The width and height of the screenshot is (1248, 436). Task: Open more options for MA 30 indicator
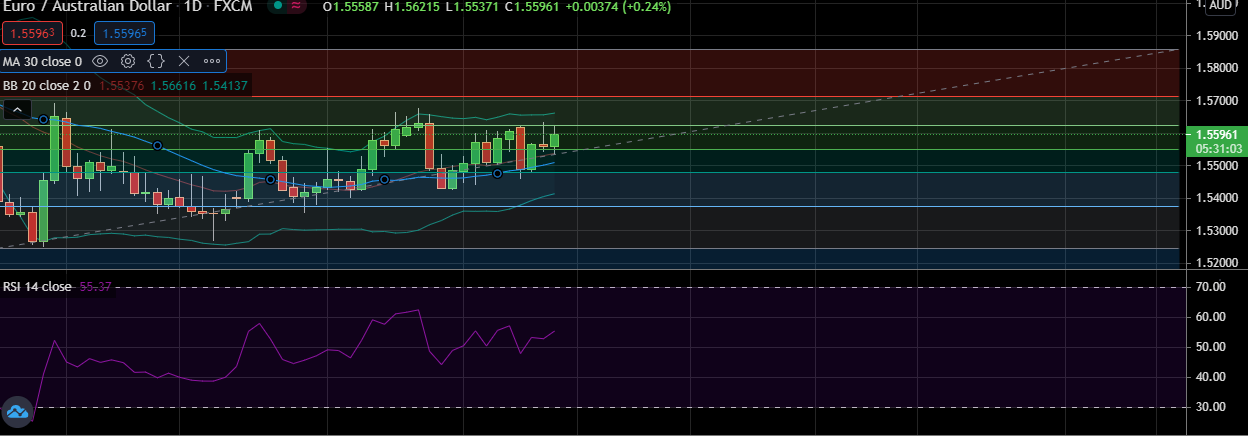tap(211, 61)
